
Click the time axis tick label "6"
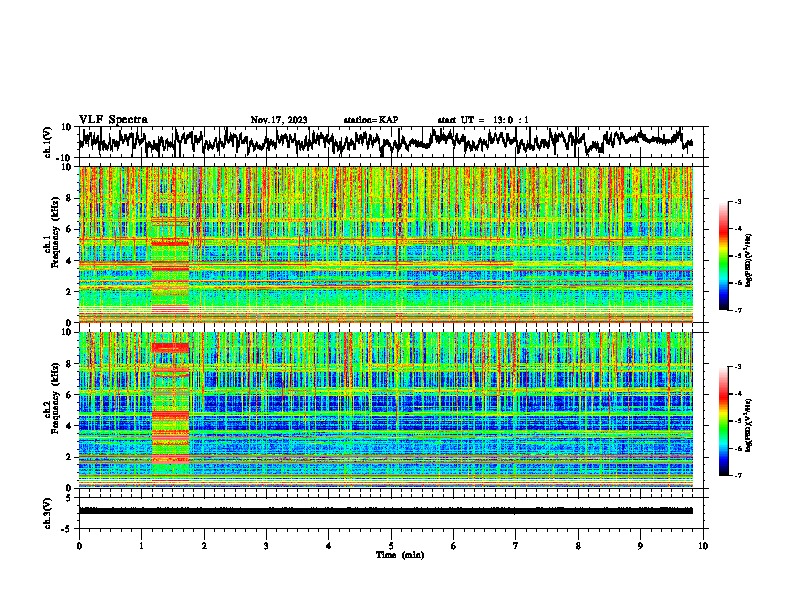453,546
